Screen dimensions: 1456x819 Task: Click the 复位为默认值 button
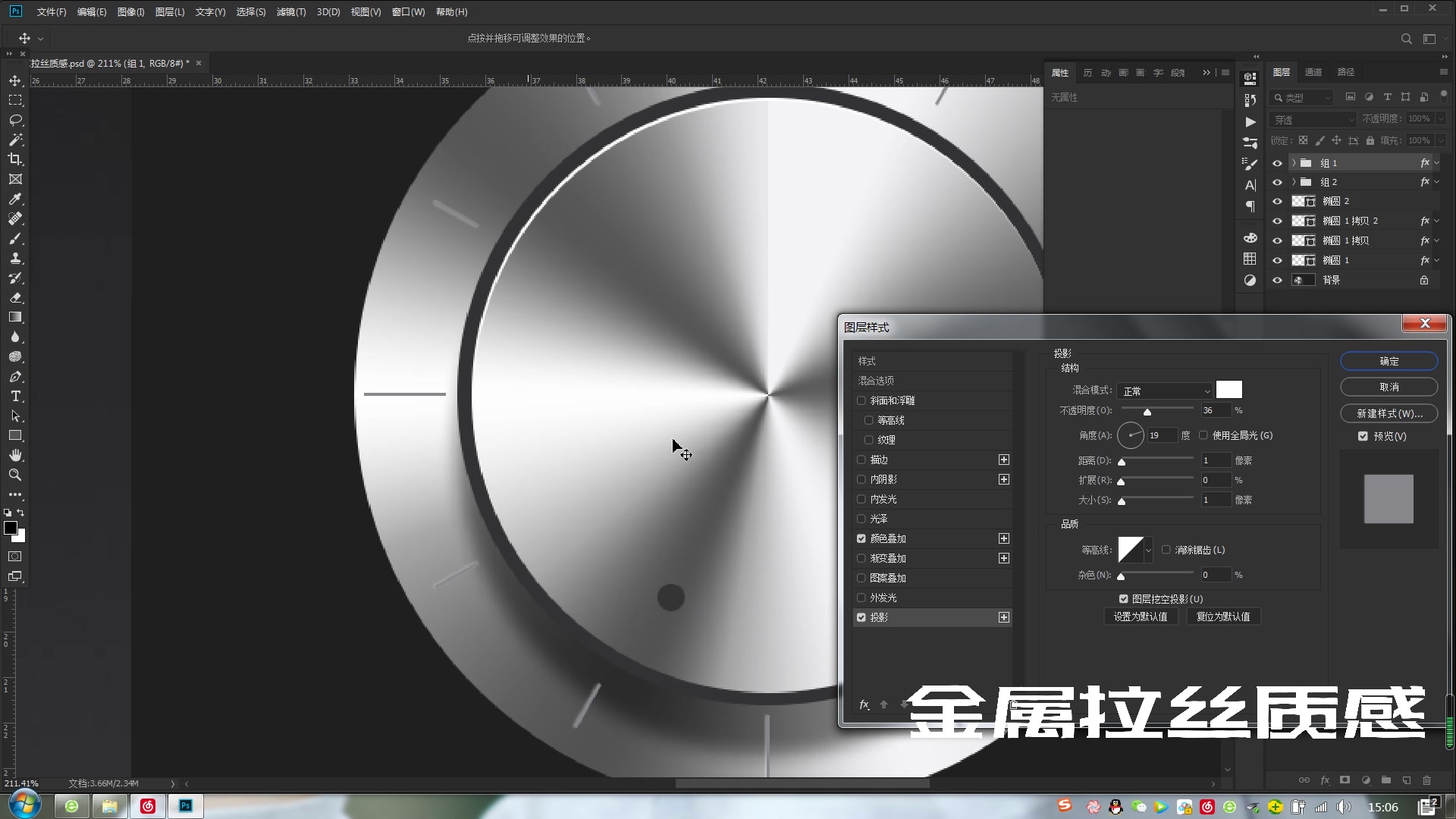point(1222,617)
